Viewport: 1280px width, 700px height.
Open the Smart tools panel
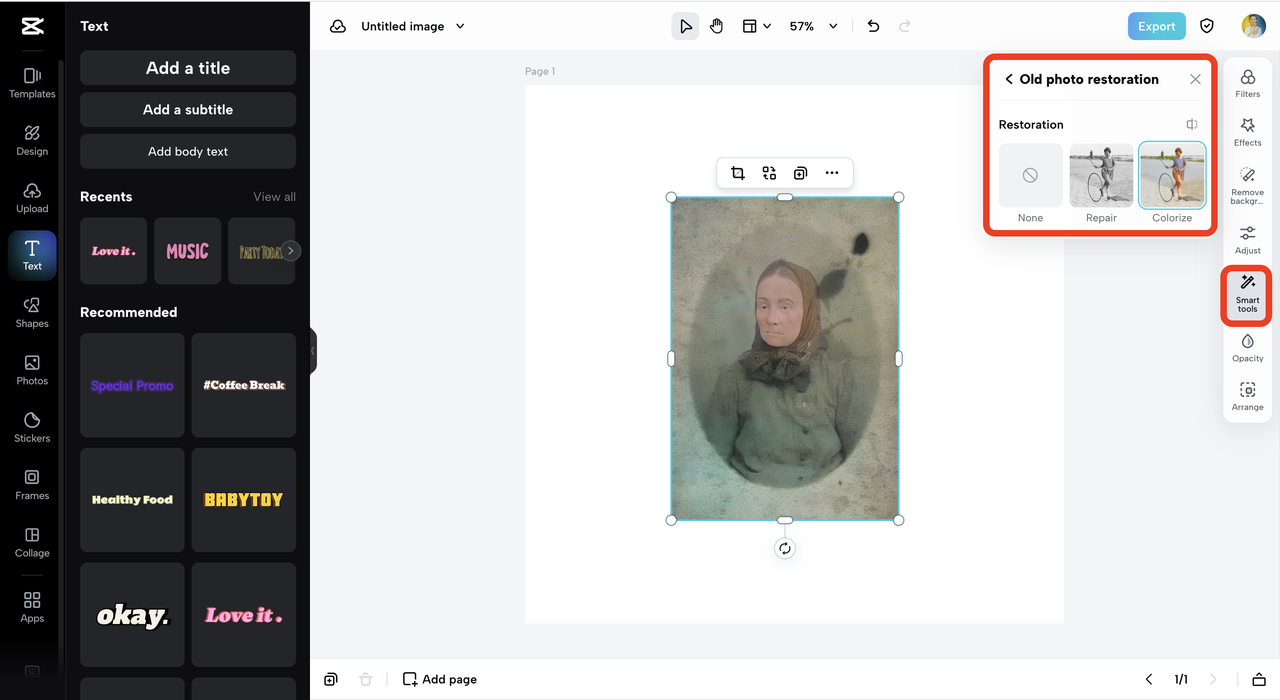1248,295
